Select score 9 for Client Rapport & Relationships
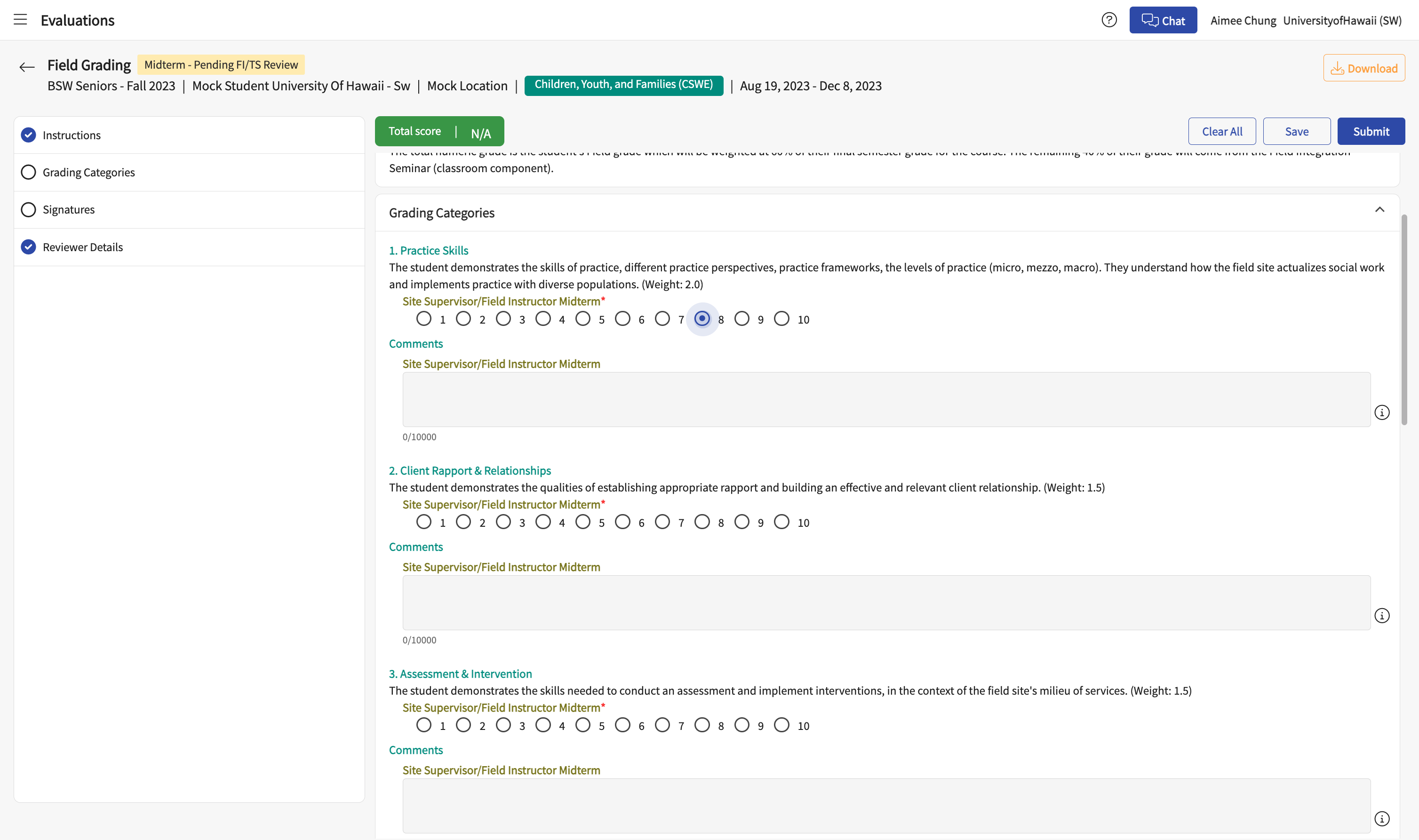1419x840 pixels. pos(742,523)
